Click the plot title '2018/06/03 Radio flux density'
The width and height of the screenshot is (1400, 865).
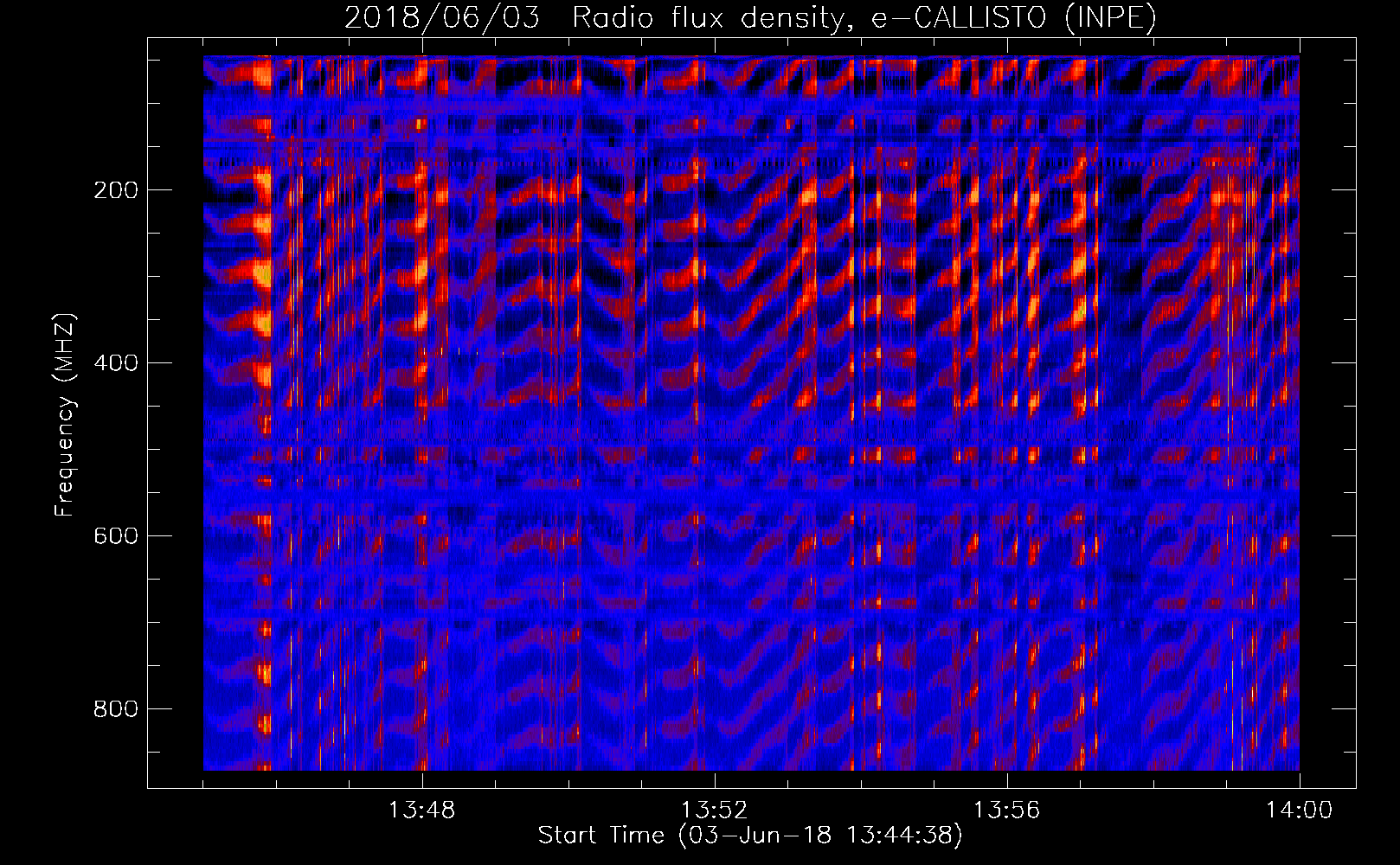tap(750, 18)
